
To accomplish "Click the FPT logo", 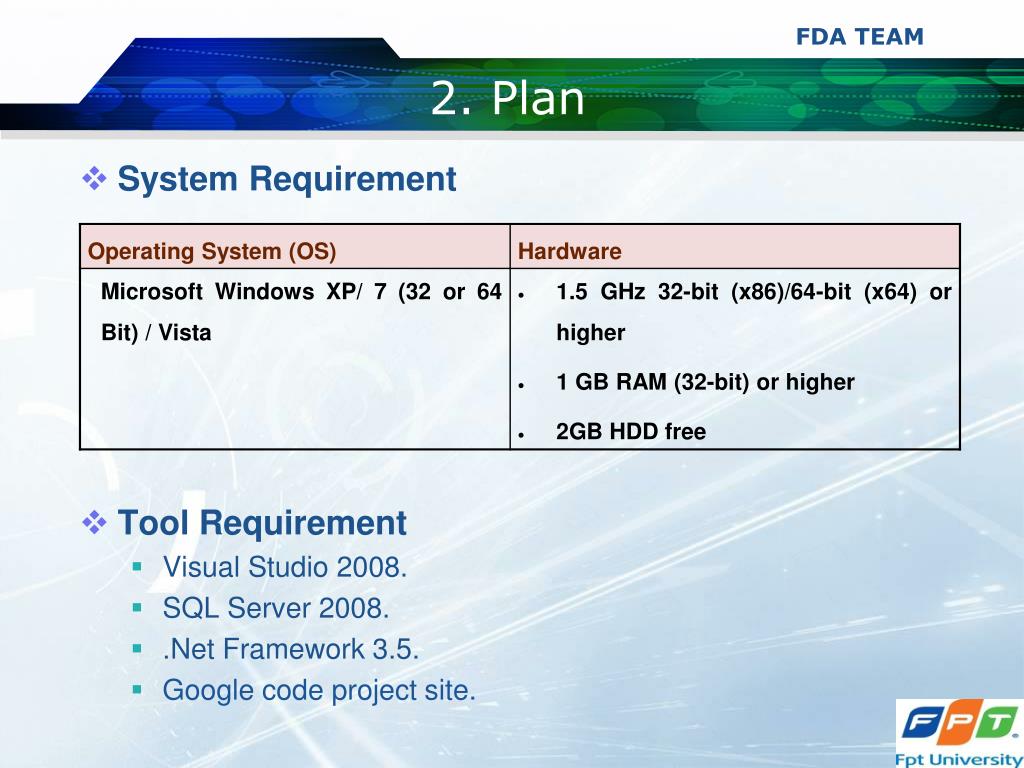I will tap(959, 724).
